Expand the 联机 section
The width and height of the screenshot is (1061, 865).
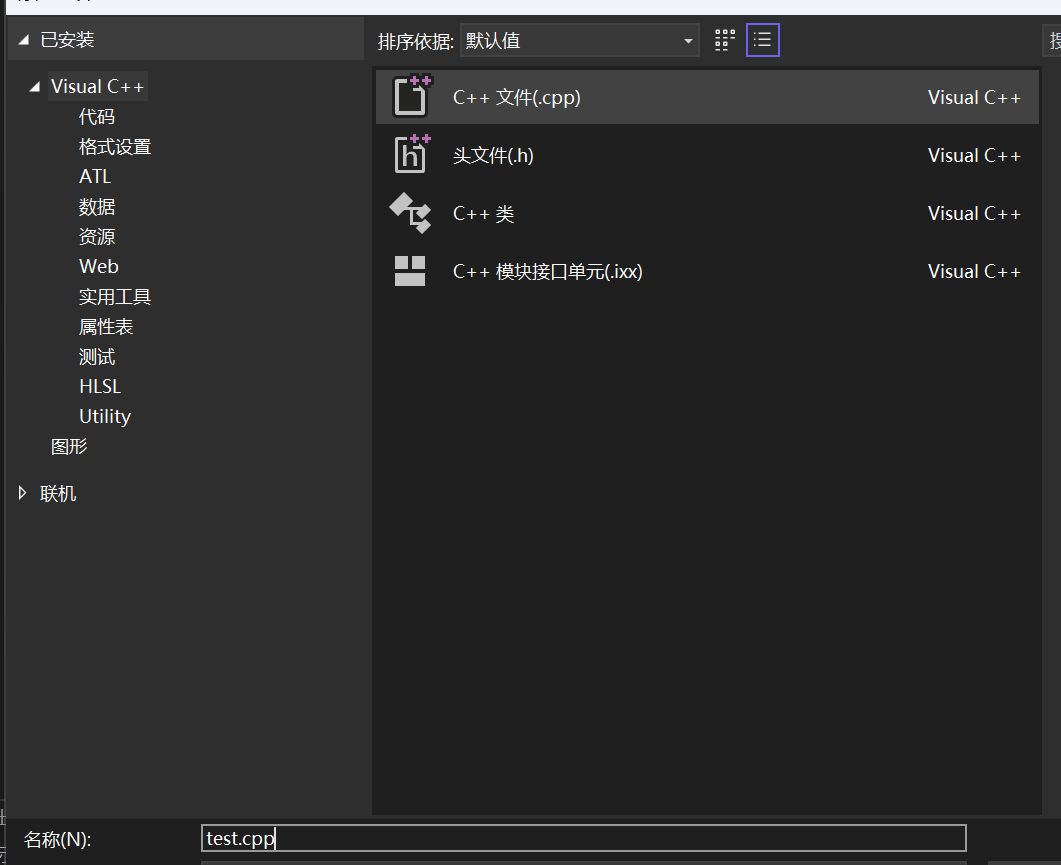point(22,493)
